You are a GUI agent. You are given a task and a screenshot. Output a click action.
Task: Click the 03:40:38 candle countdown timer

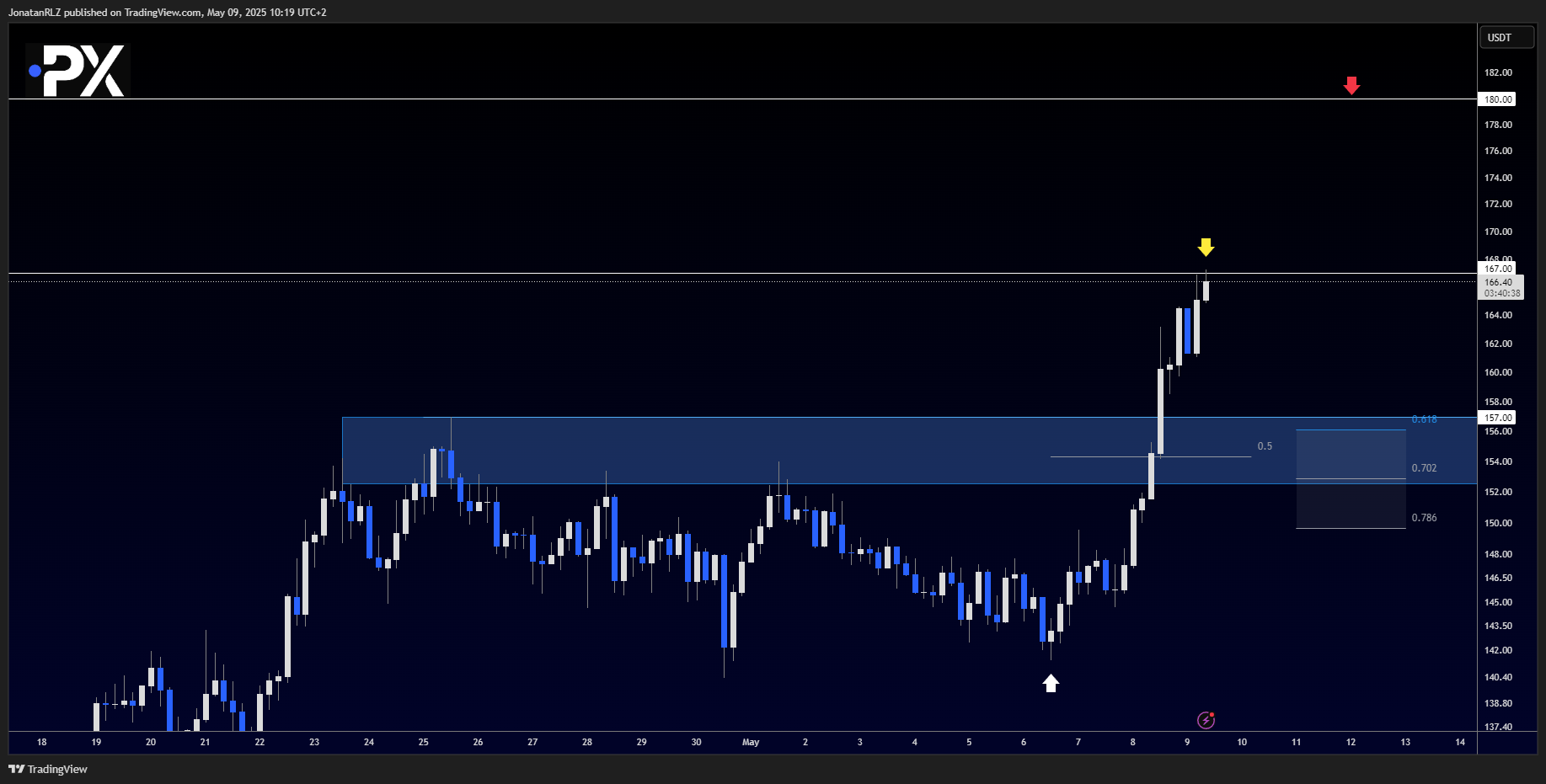(1502, 294)
